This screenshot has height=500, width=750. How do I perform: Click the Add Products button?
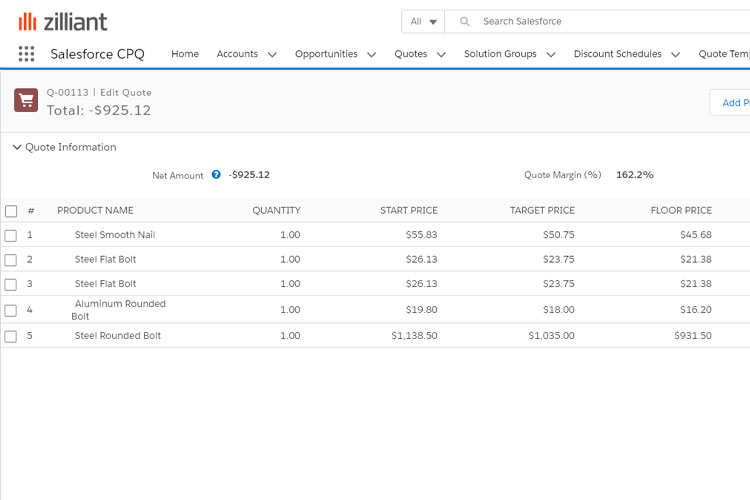coord(731,102)
